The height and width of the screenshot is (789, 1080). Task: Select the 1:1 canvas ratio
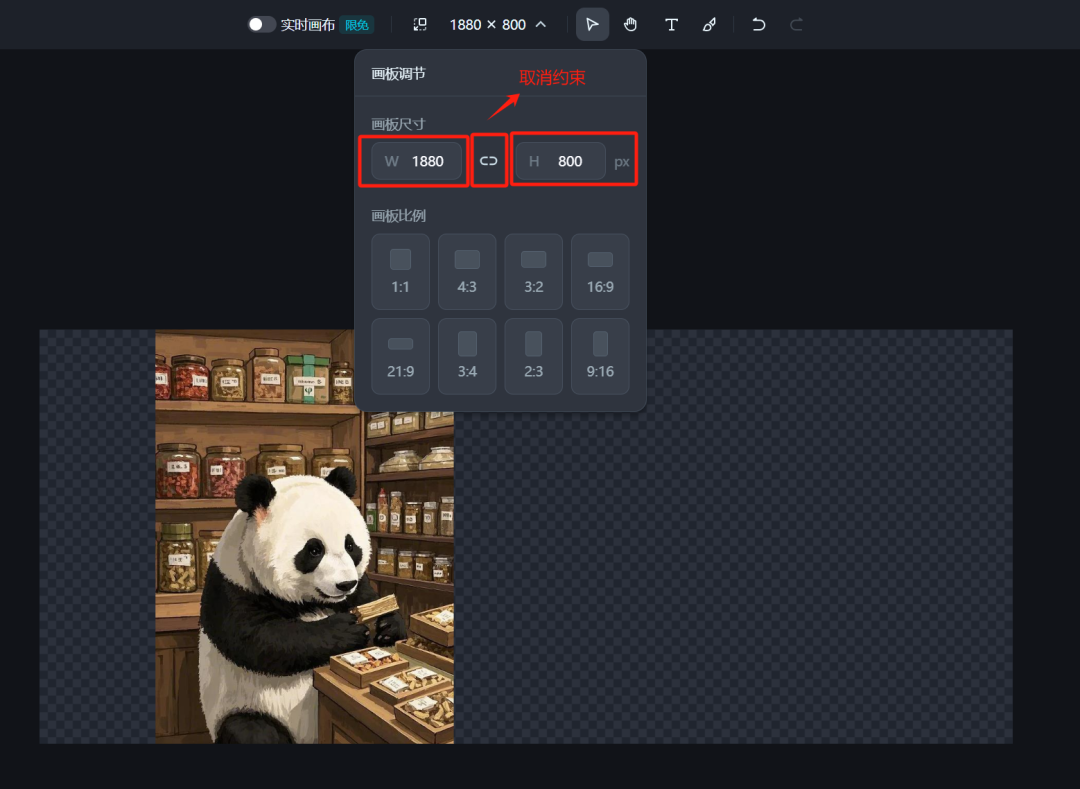tap(400, 271)
